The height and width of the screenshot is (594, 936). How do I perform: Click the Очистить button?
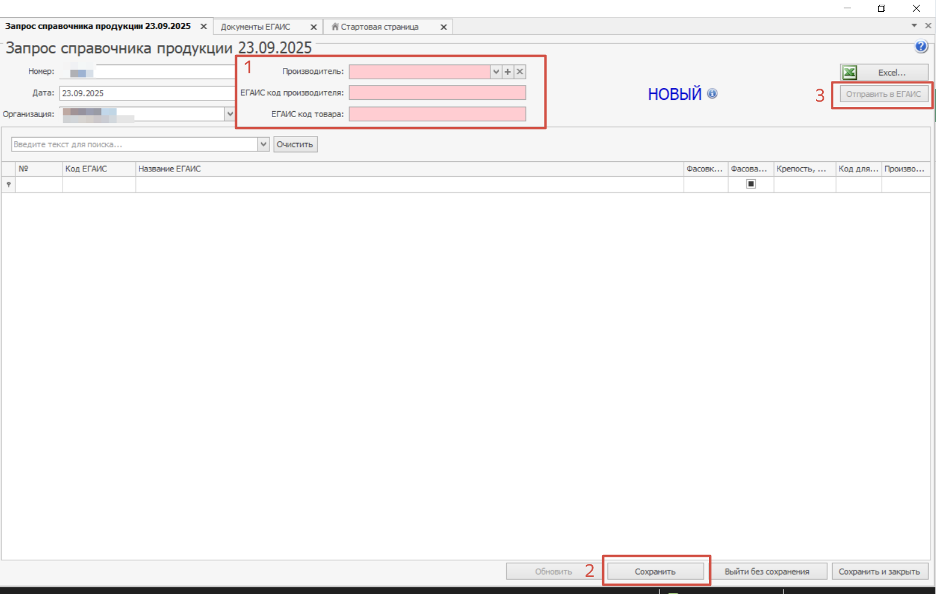(x=295, y=144)
